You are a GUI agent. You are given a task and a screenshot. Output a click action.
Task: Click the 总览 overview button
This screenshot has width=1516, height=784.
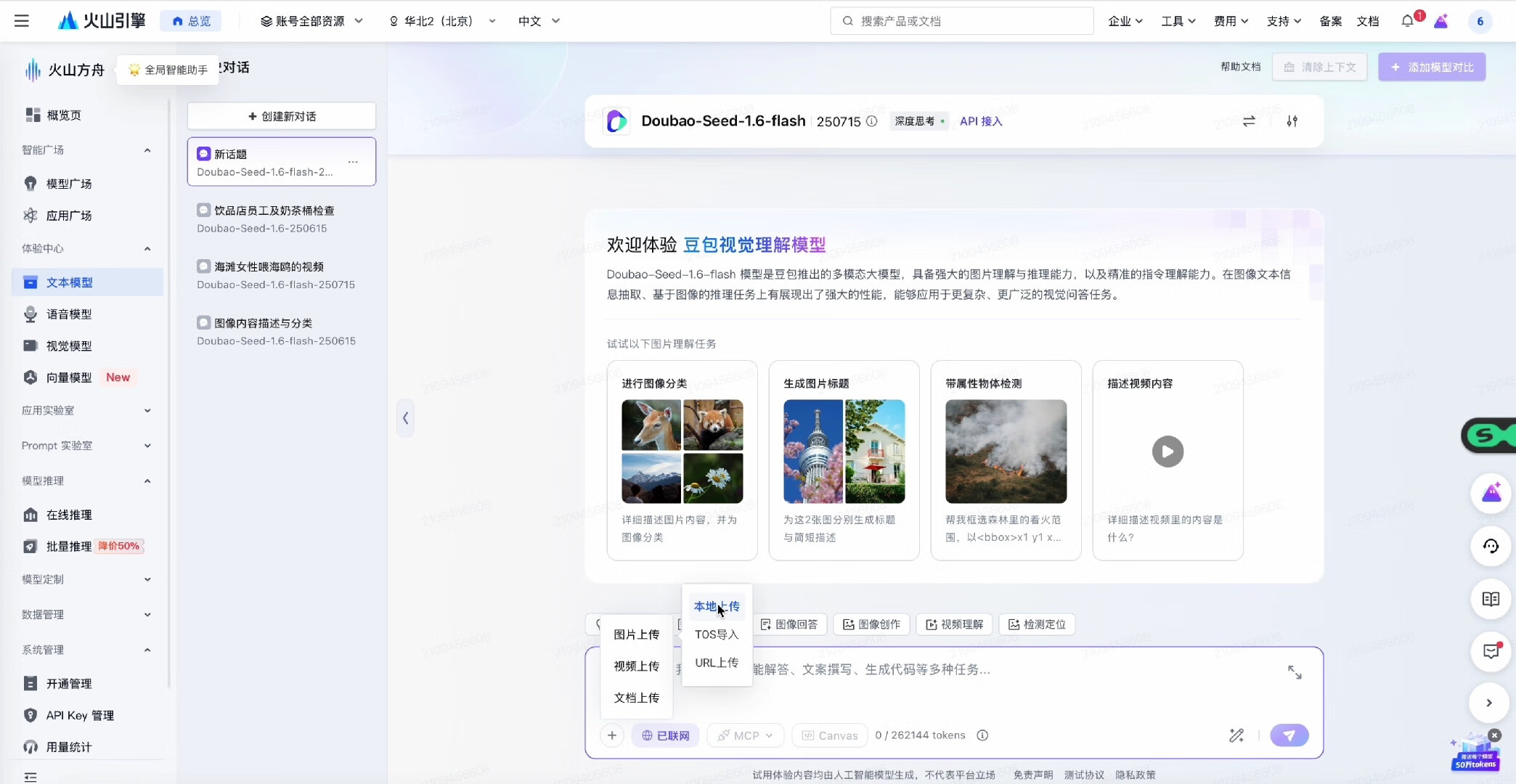(x=191, y=21)
